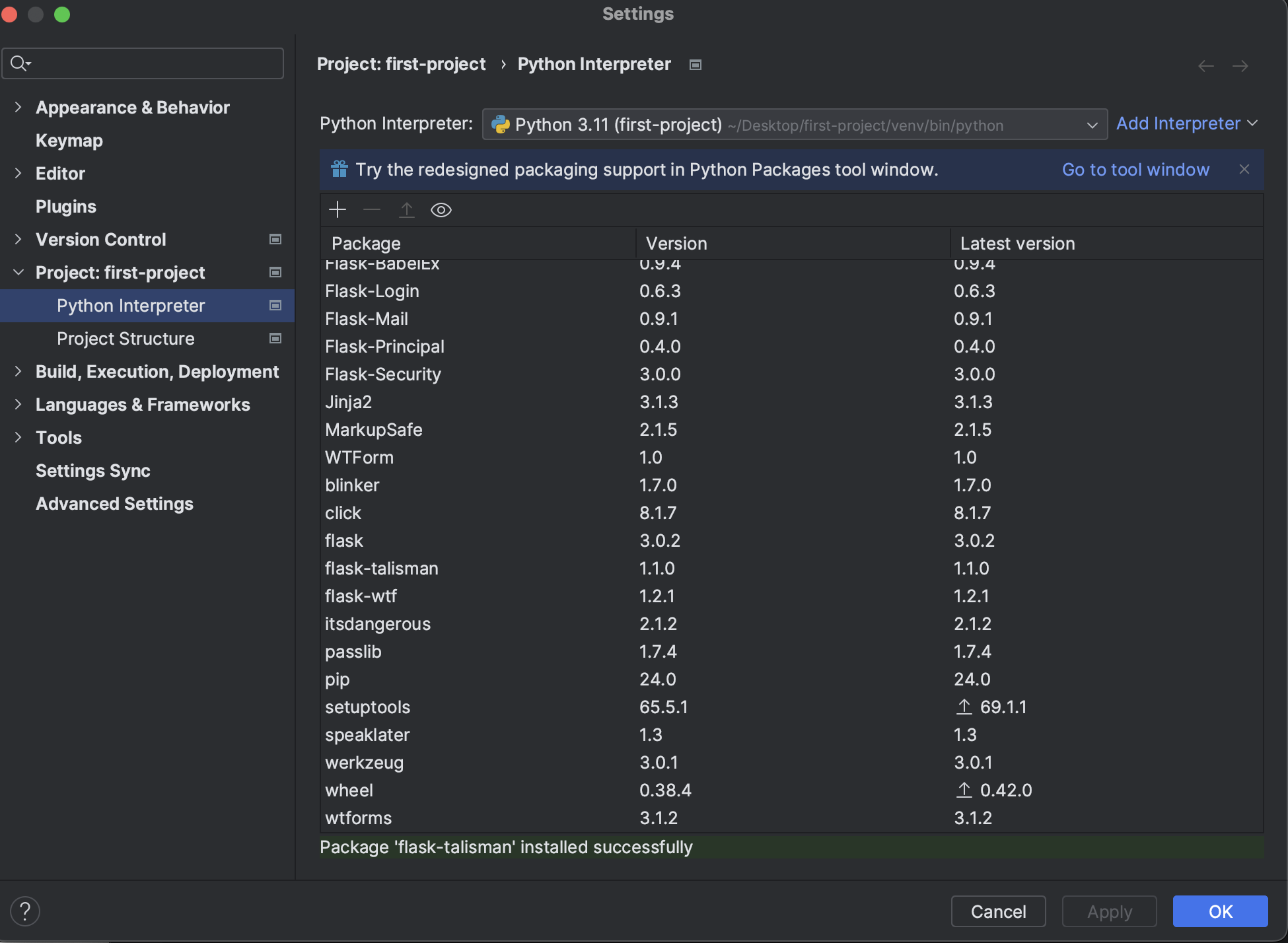
Task: Toggle the show early releases eye icon
Action: pyautogui.click(x=441, y=210)
